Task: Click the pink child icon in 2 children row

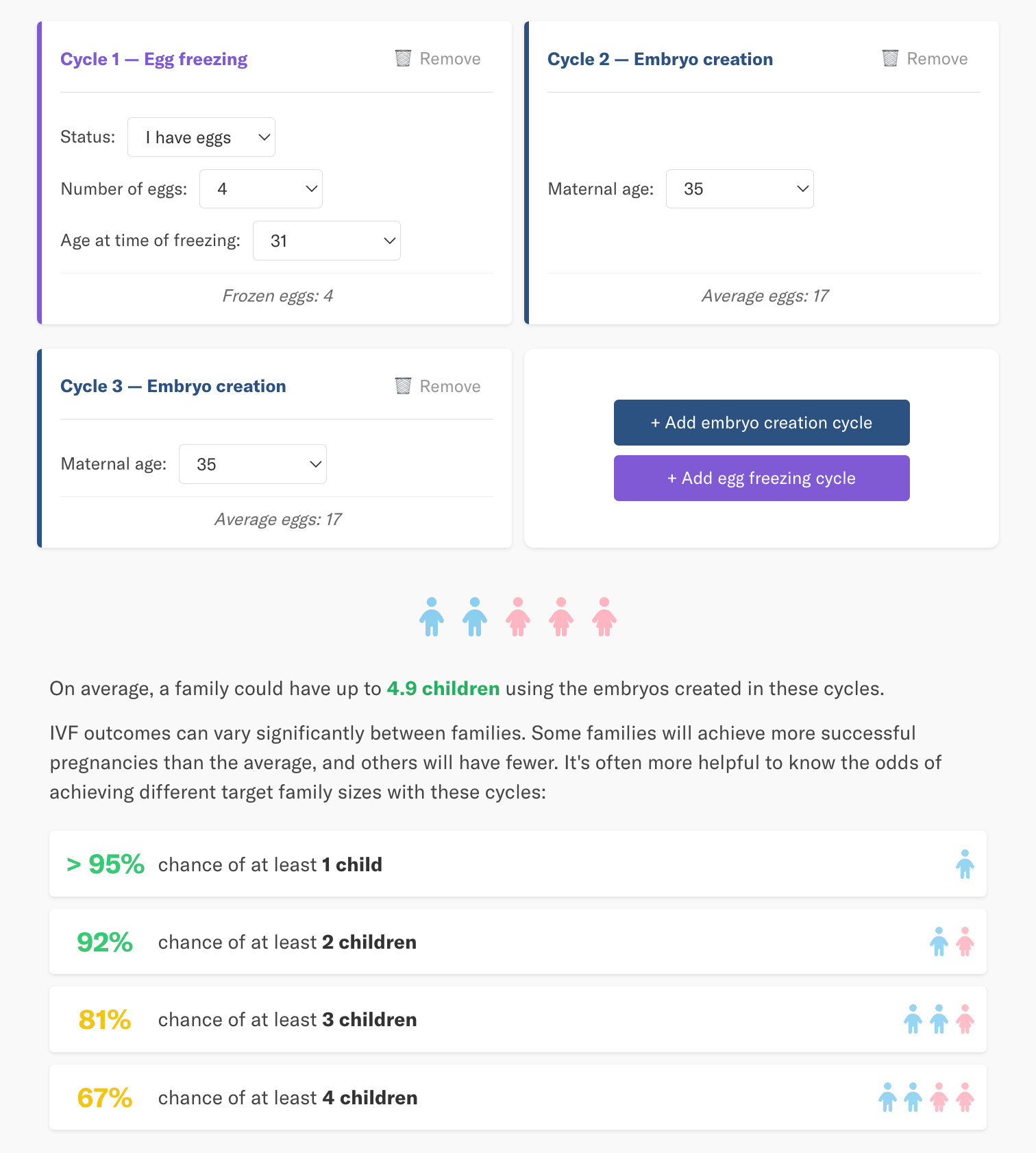Action: pos(965,942)
